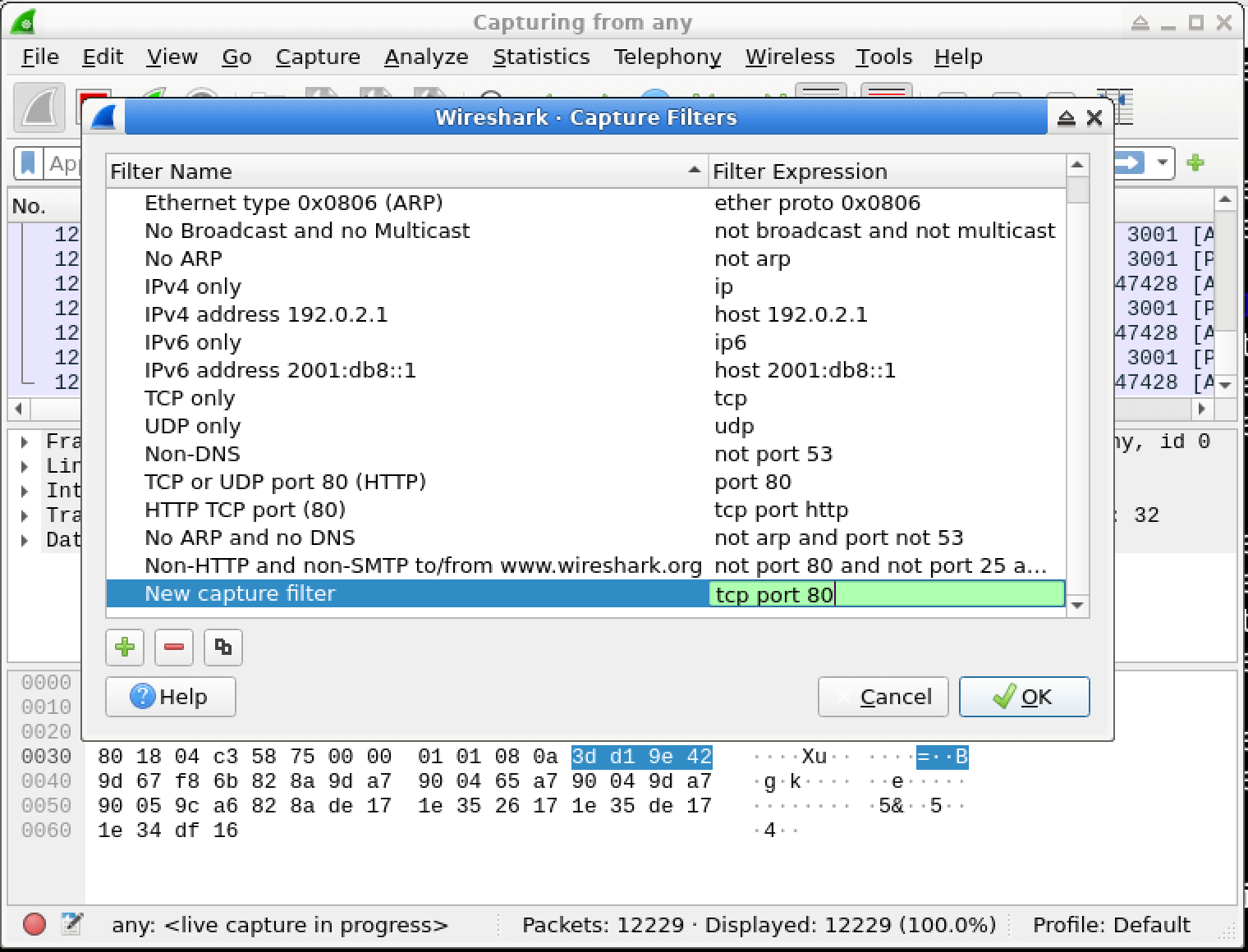Open capture file properties in status bar
This screenshot has height=952, width=1248.
coord(72,925)
